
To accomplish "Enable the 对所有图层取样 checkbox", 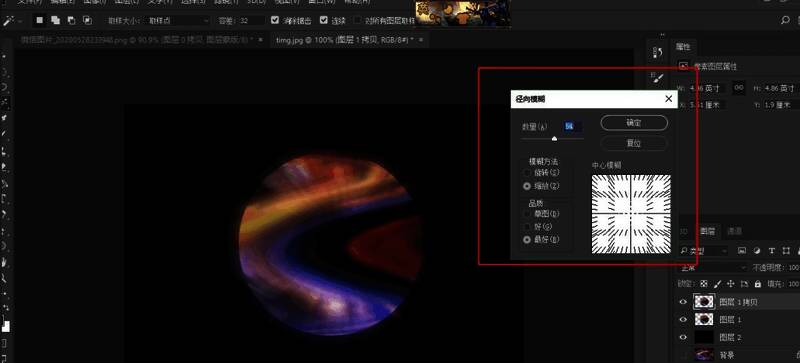I will [x=357, y=21].
